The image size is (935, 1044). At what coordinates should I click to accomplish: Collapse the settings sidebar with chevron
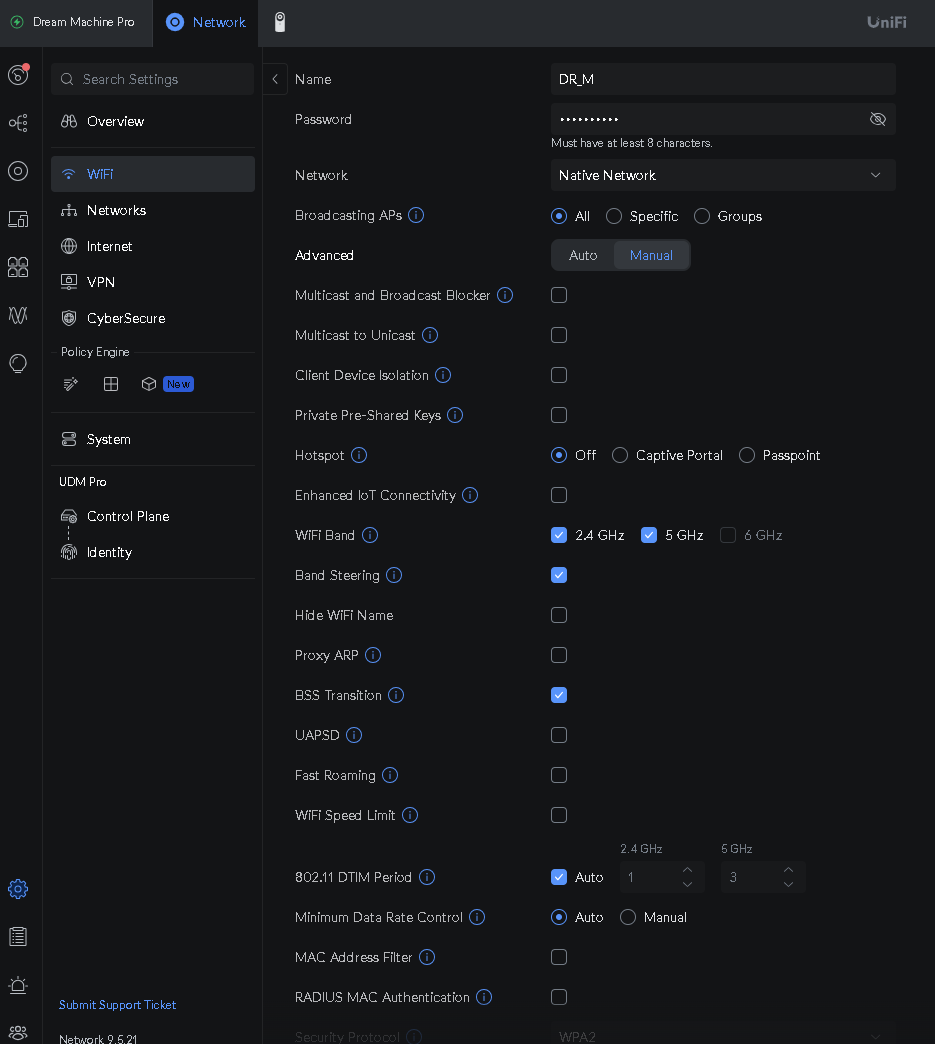click(275, 79)
